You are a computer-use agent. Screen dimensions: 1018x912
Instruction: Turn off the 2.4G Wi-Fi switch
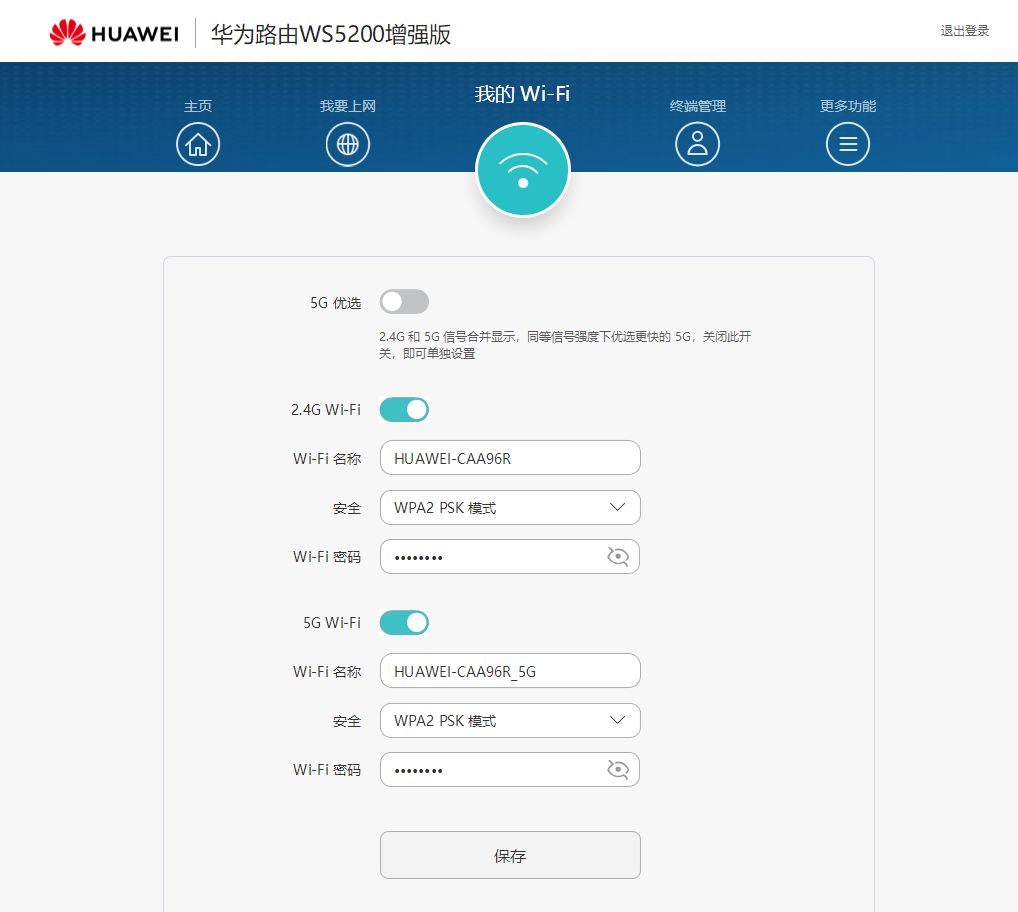[x=404, y=409]
